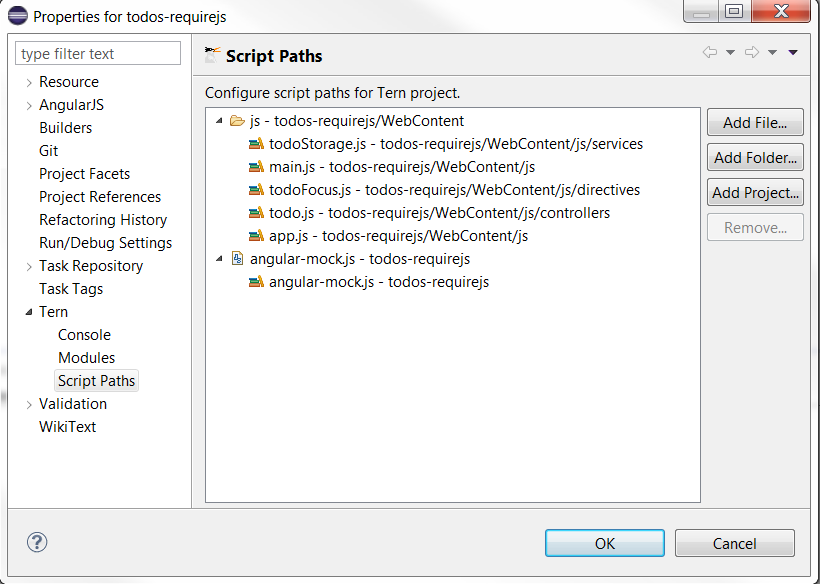The width and height of the screenshot is (820, 584).
Task: Open the Modules settings page
Action: pos(86,357)
